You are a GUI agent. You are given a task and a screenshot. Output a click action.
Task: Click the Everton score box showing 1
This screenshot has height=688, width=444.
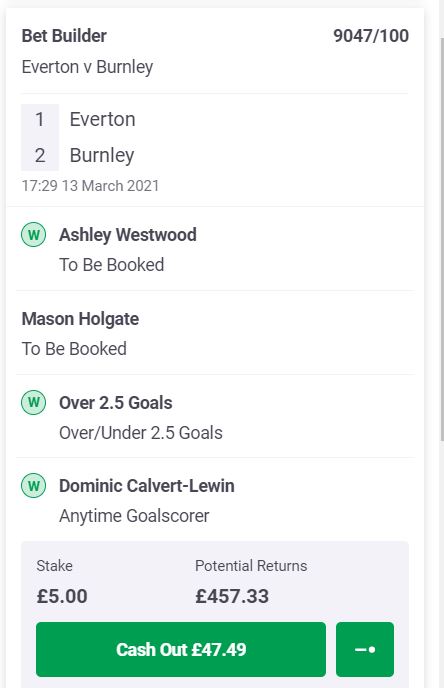40,119
